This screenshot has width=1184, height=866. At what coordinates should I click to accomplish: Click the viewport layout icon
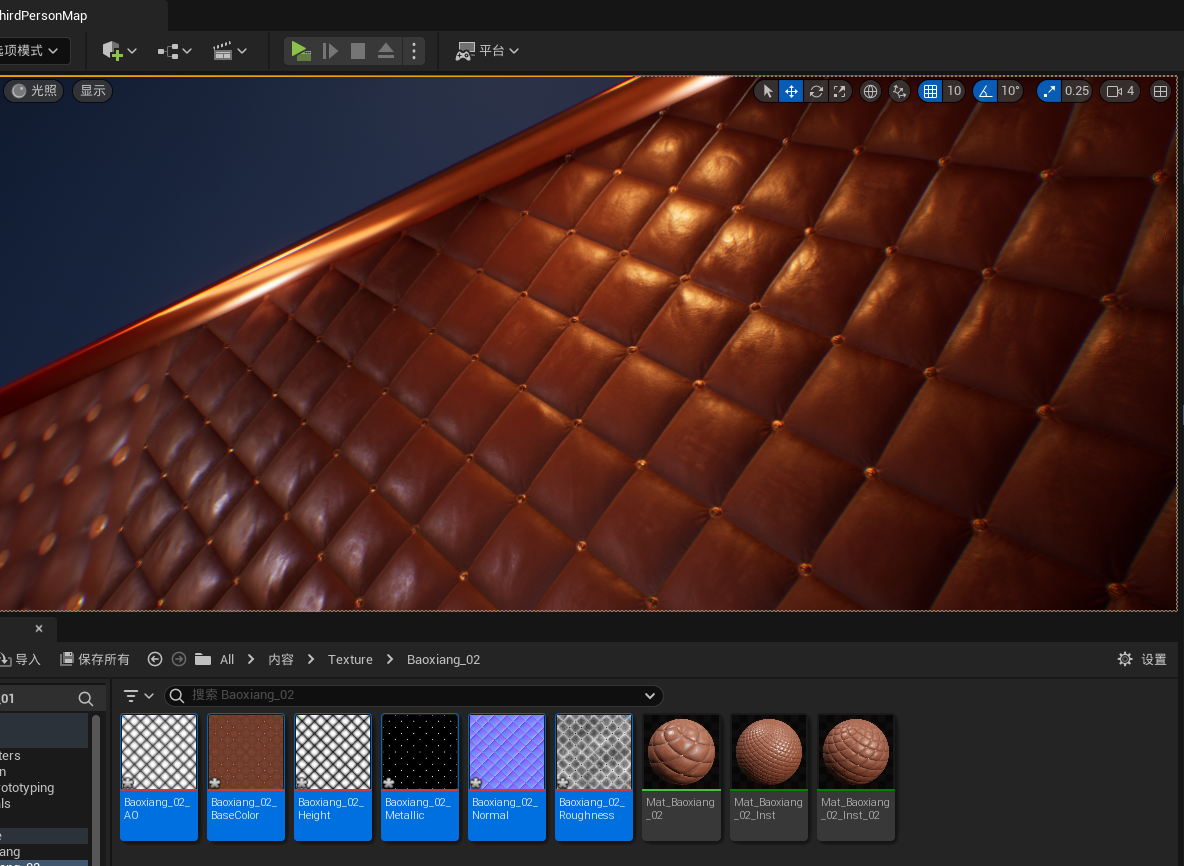coord(1160,91)
